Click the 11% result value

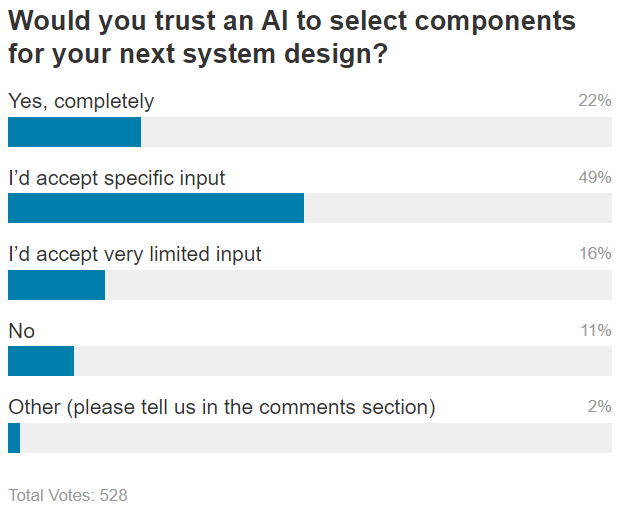(594, 331)
